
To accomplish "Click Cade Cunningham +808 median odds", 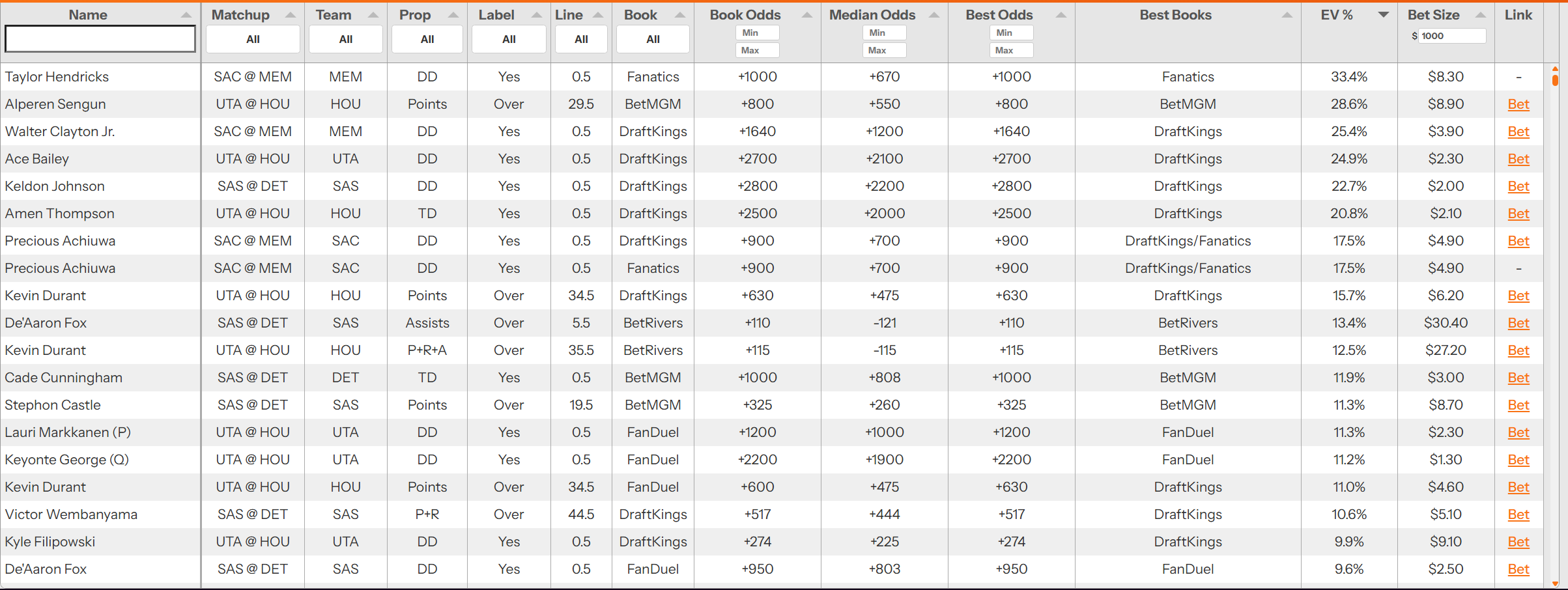I will pos(884,378).
